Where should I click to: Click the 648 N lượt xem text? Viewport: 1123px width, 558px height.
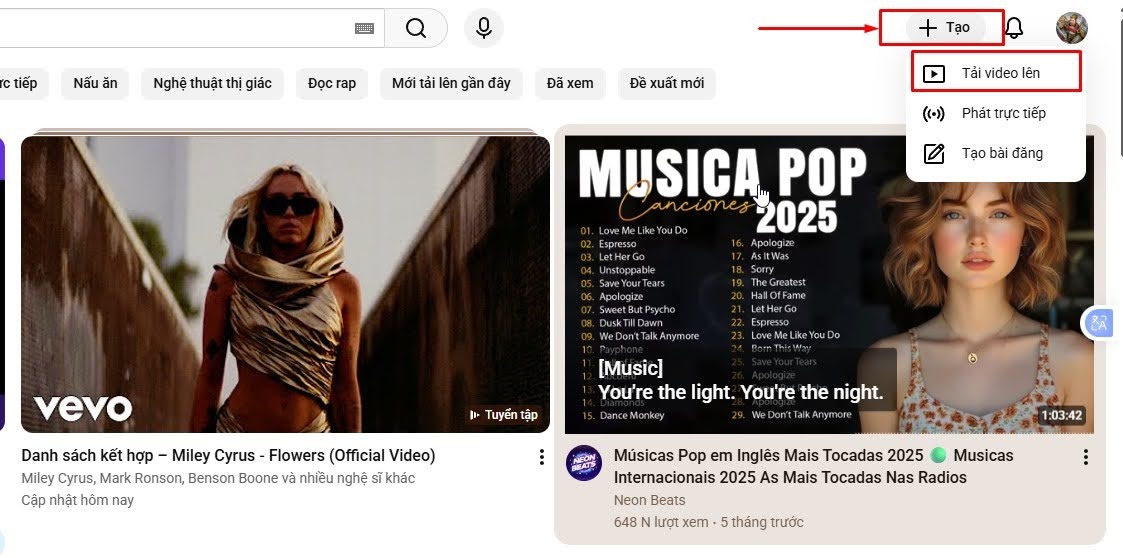pos(661,522)
